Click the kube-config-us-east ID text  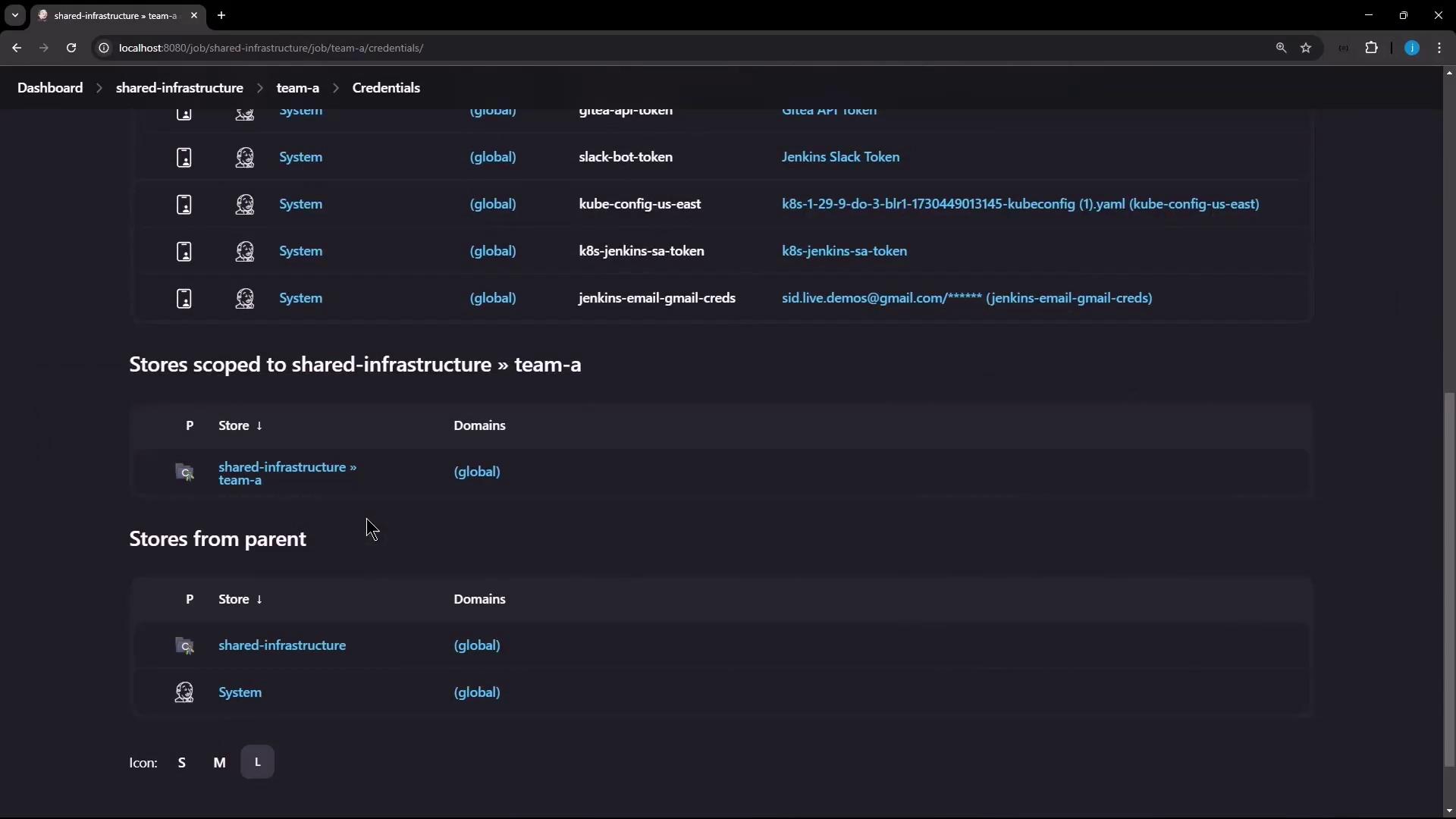[640, 204]
